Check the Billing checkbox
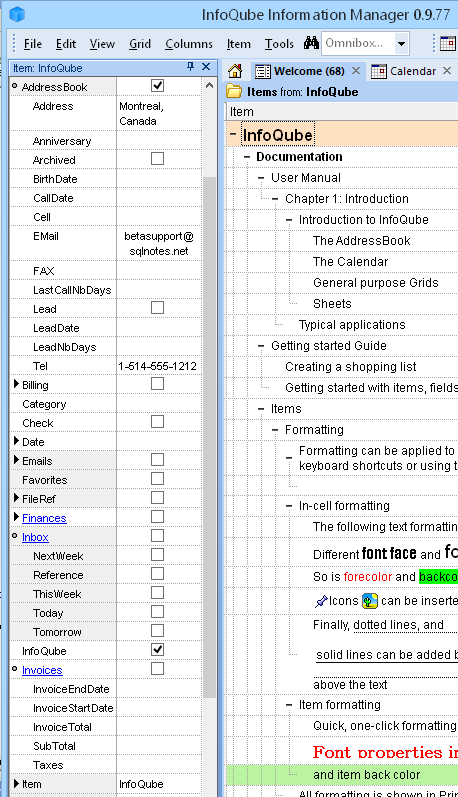The image size is (458, 797). pyautogui.click(x=158, y=384)
